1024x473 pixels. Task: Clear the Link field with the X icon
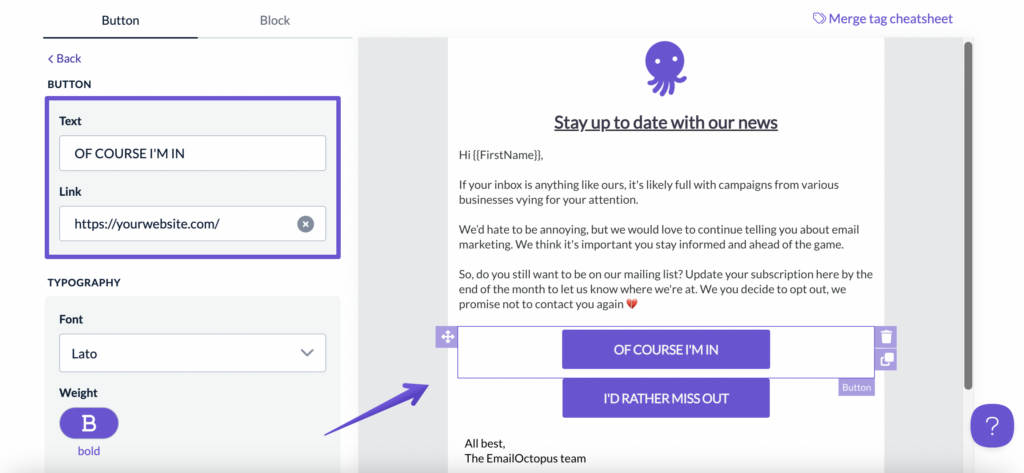tap(306, 224)
